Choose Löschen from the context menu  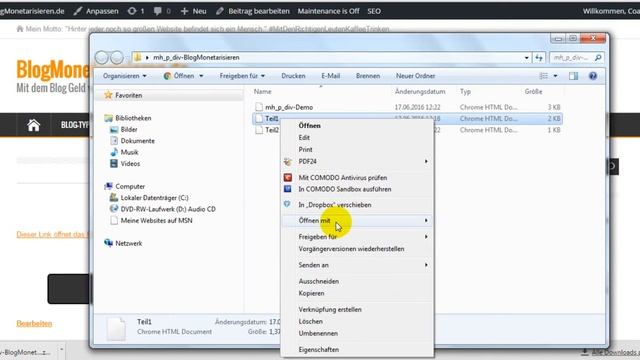[311, 321]
